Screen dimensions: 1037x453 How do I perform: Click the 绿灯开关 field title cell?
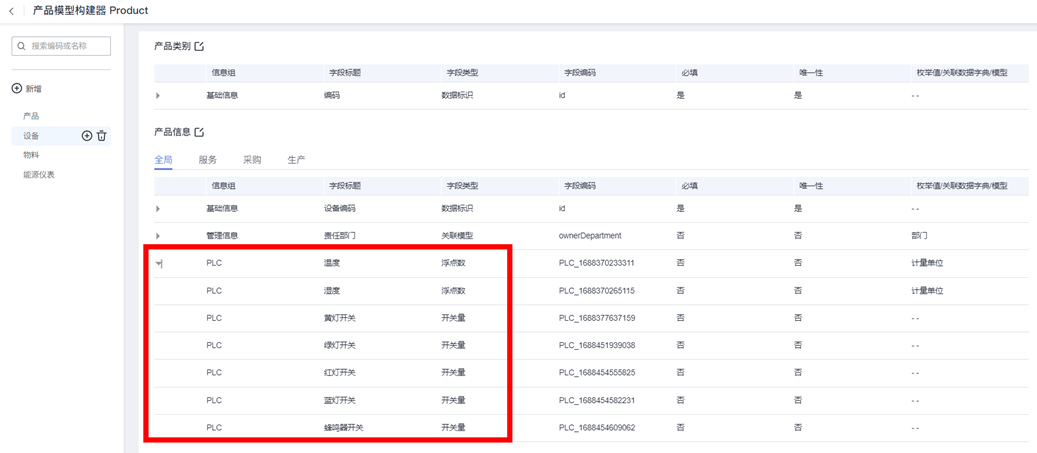[x=339, y=345]
